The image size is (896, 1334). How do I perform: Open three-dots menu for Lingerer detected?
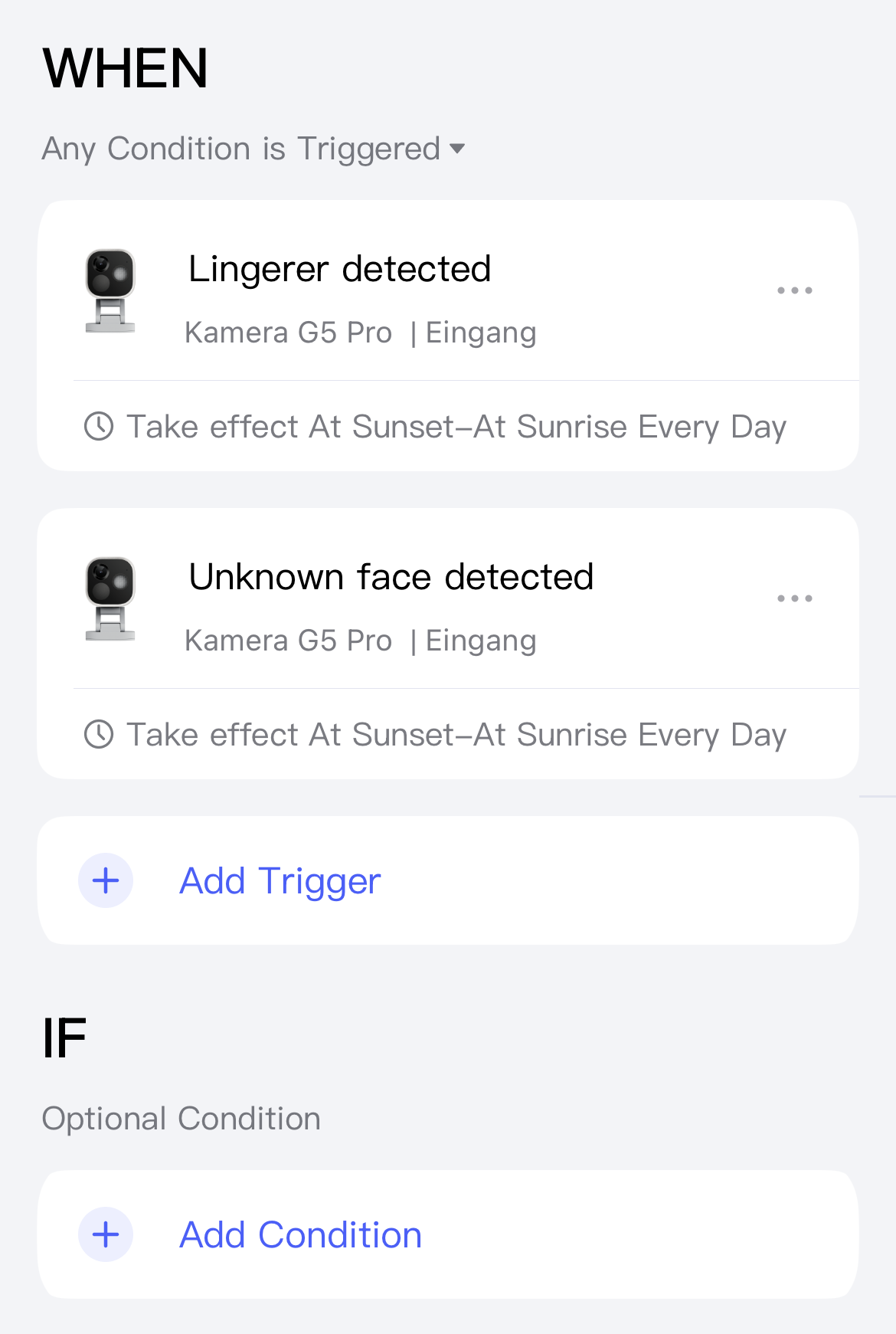click(794, 290)
